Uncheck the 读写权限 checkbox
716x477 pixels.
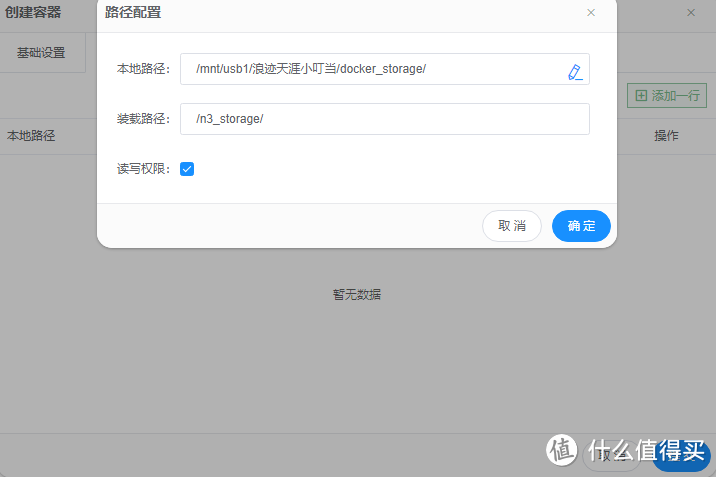click(187, 169)
